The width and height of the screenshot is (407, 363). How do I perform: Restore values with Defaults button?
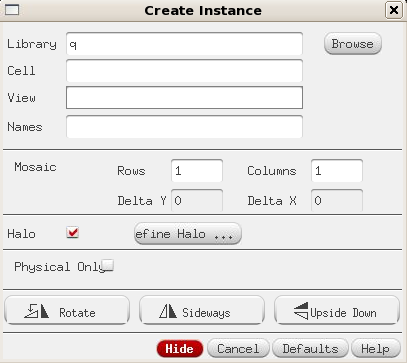click(x=310, y=349)
